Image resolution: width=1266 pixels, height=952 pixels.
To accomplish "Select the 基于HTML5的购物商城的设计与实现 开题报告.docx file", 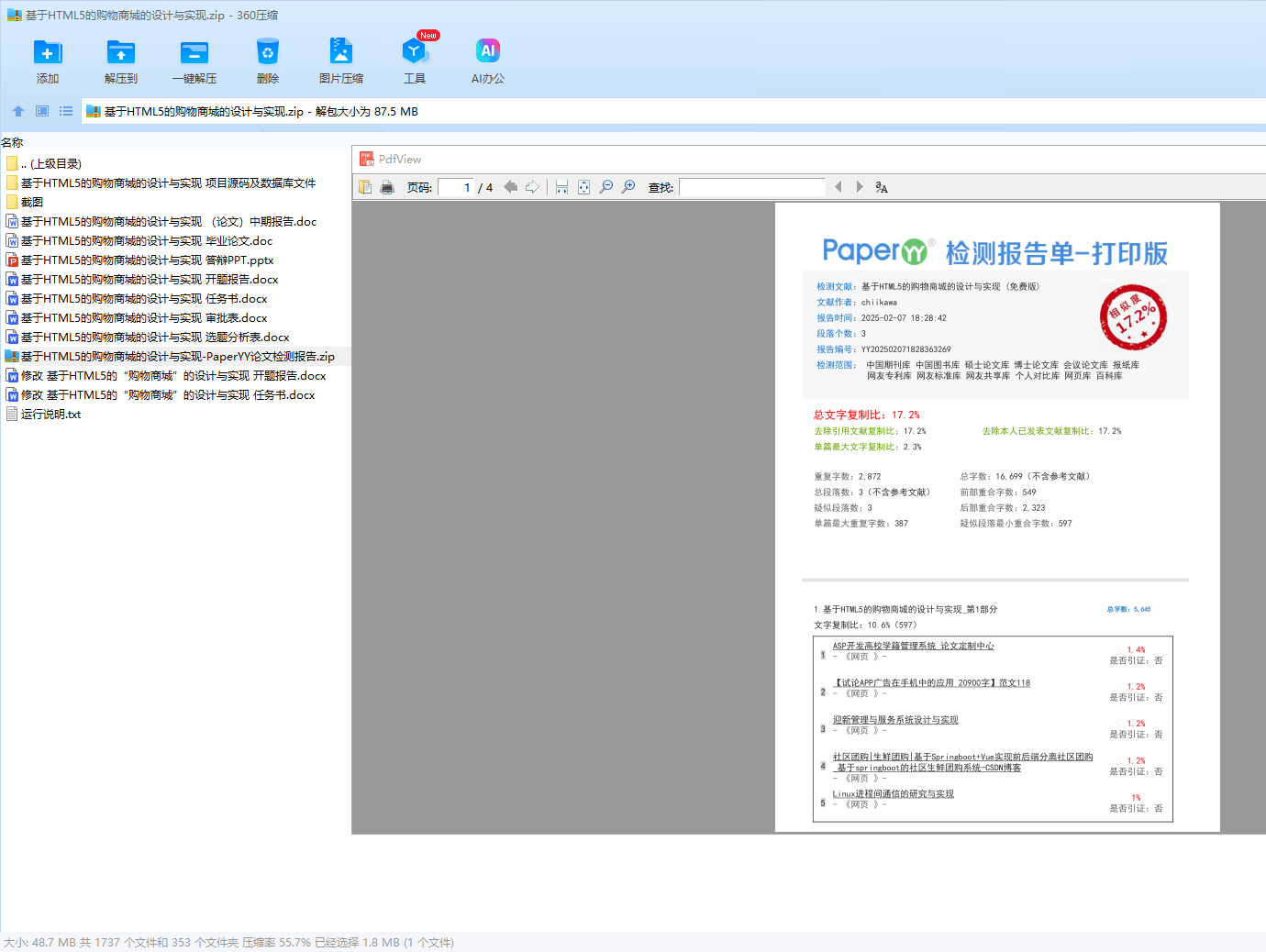I will click(142, 279).
